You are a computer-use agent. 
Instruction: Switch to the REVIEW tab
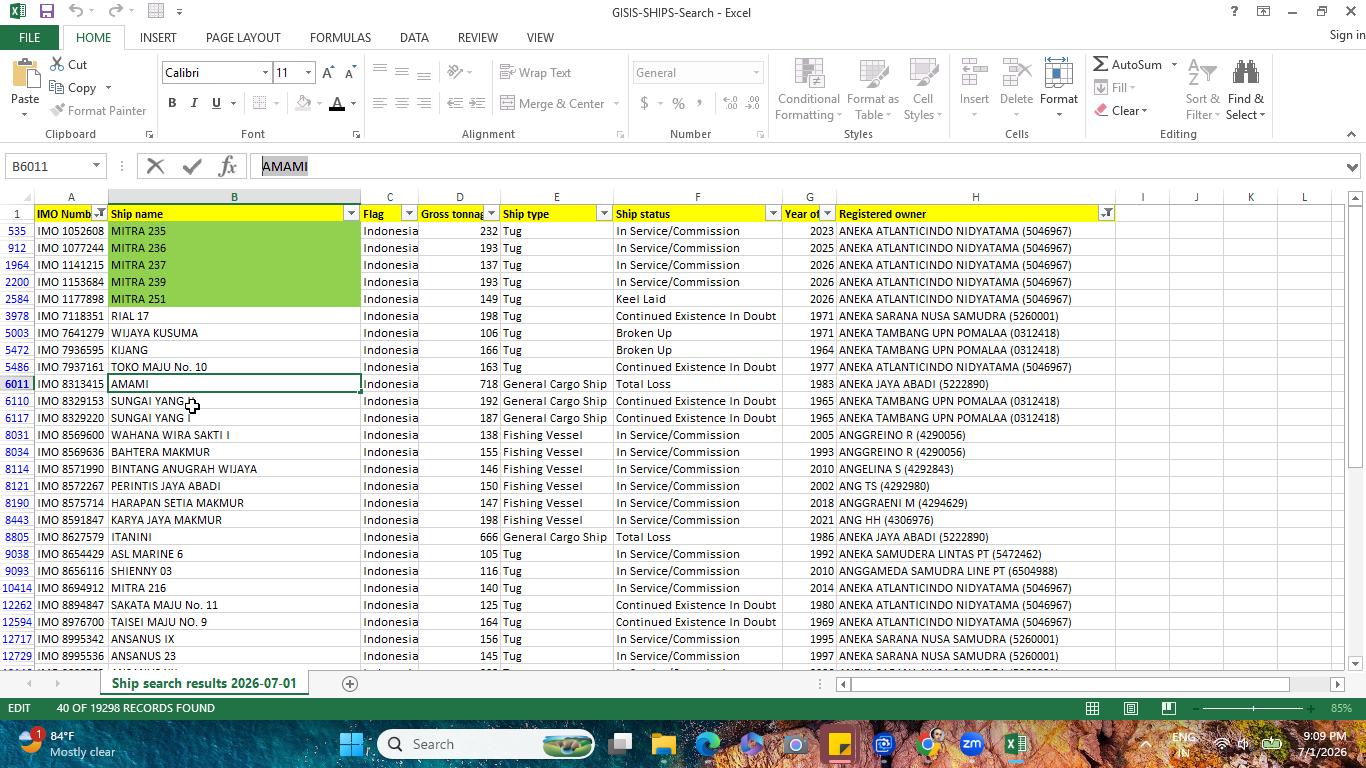[477, 38]
